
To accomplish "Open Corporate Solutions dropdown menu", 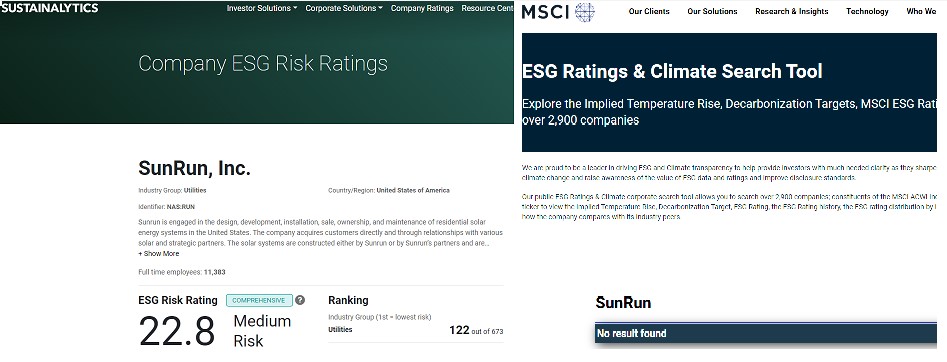I will (x=344, y=8).
